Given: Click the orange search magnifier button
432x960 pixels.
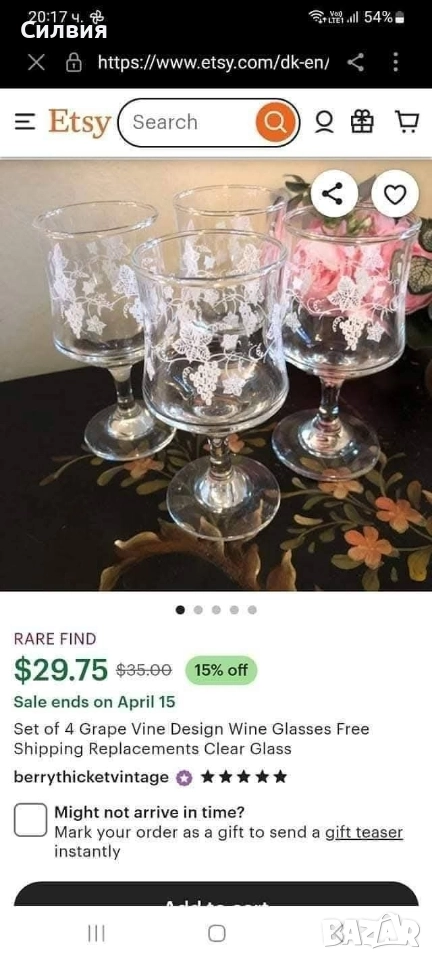Looking at the screenshot, I should 275,122.
